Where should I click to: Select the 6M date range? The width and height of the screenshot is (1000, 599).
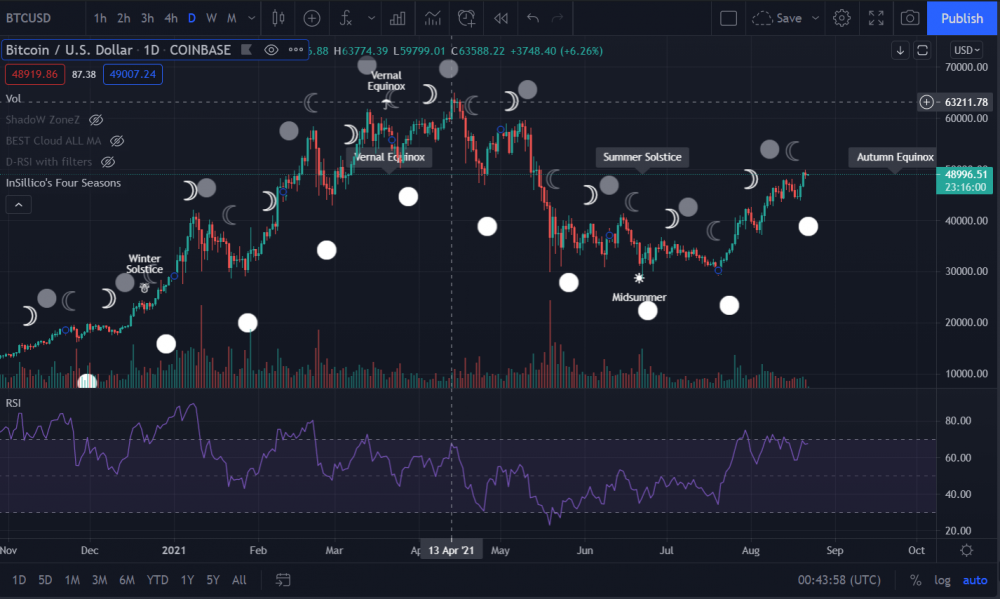click(127, 580)
